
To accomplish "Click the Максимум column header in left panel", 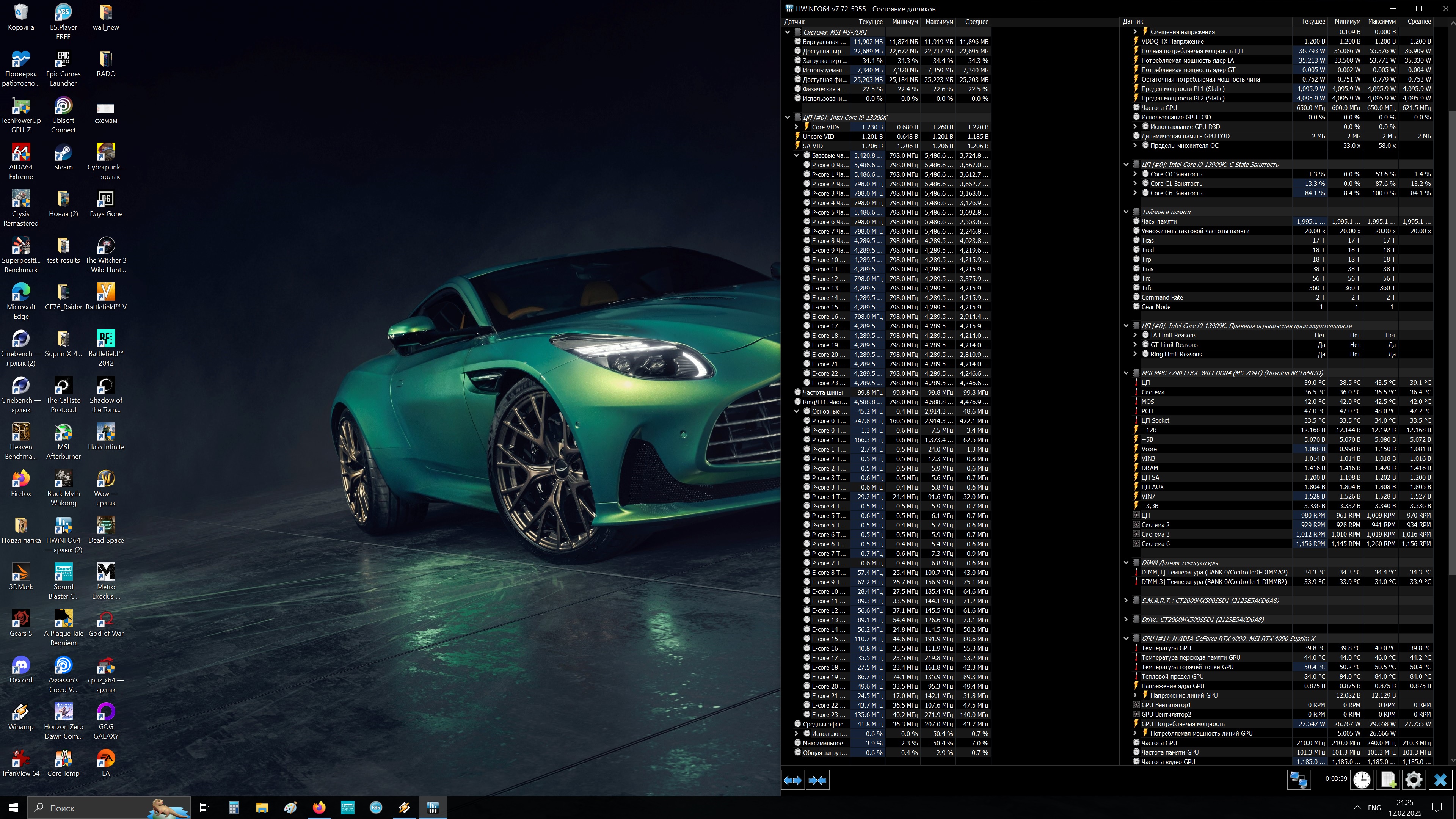I will pos(939,22).
